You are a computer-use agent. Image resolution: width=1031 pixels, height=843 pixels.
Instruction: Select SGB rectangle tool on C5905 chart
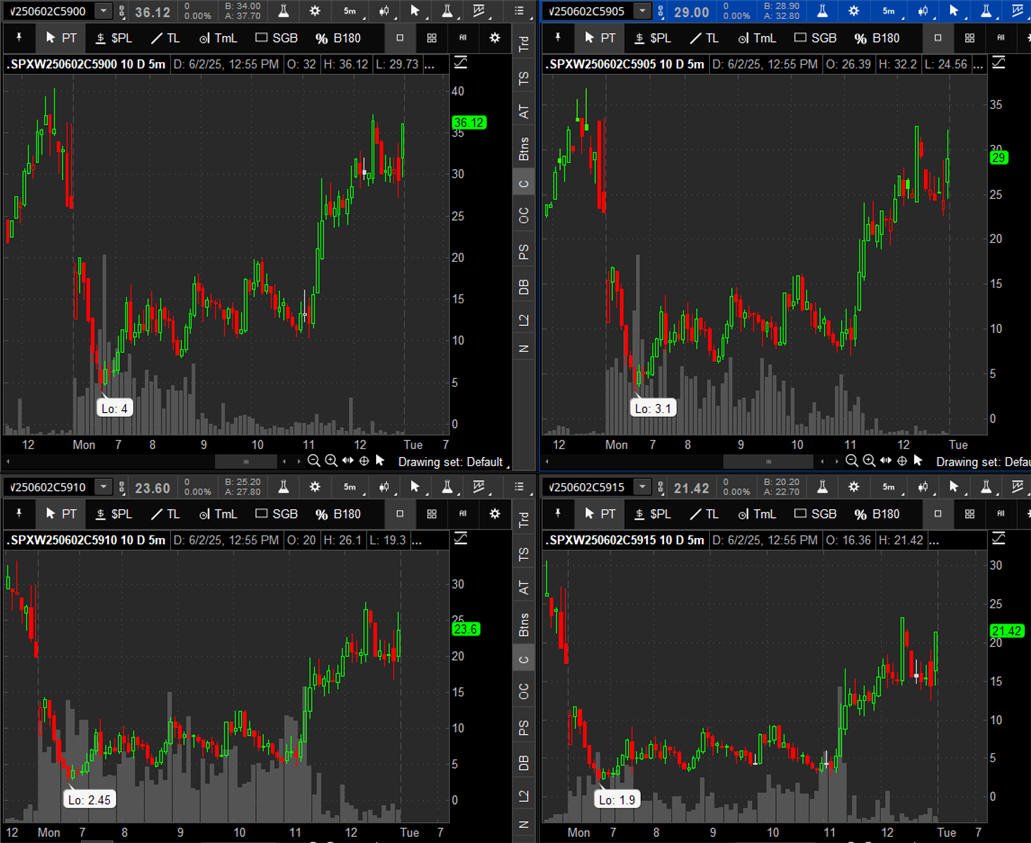(815, 38)
